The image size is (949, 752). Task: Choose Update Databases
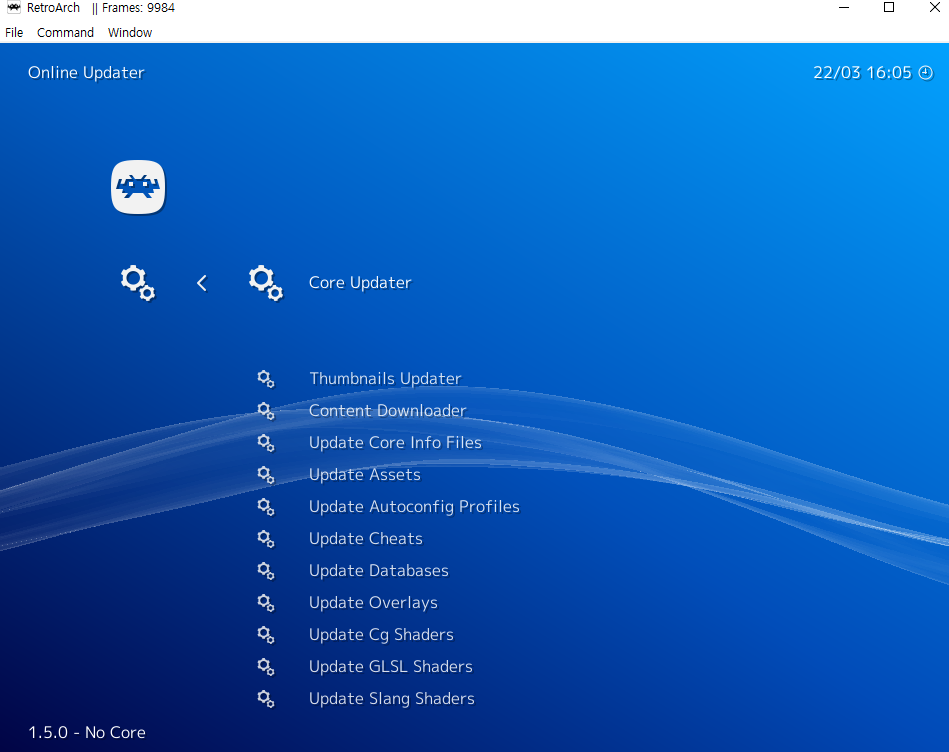(x=379, y=571)
